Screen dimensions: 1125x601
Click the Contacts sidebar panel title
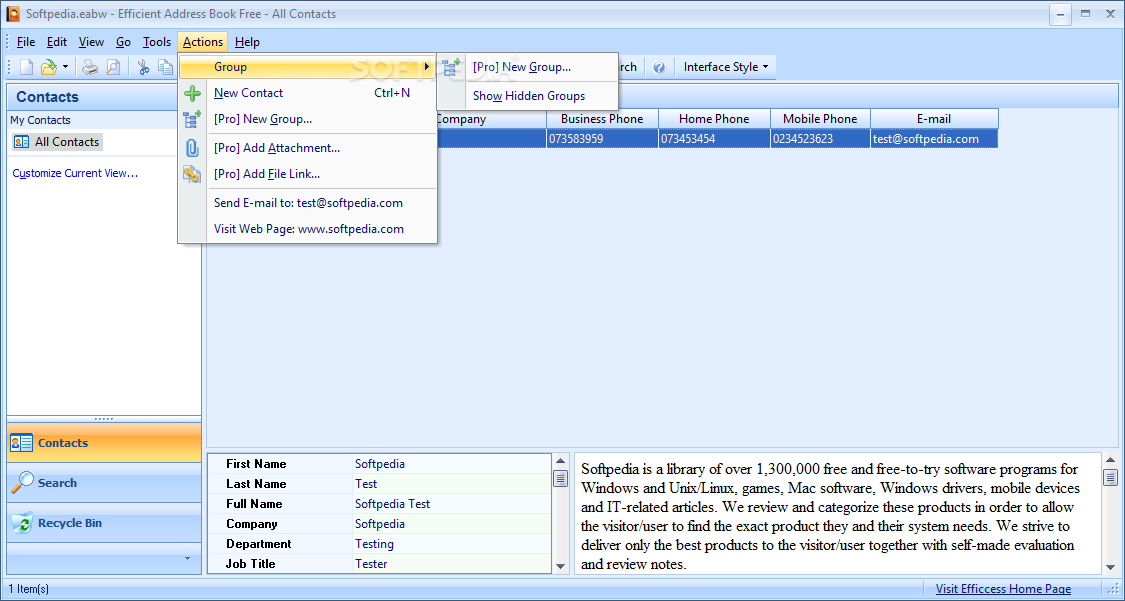coord(47,97)
